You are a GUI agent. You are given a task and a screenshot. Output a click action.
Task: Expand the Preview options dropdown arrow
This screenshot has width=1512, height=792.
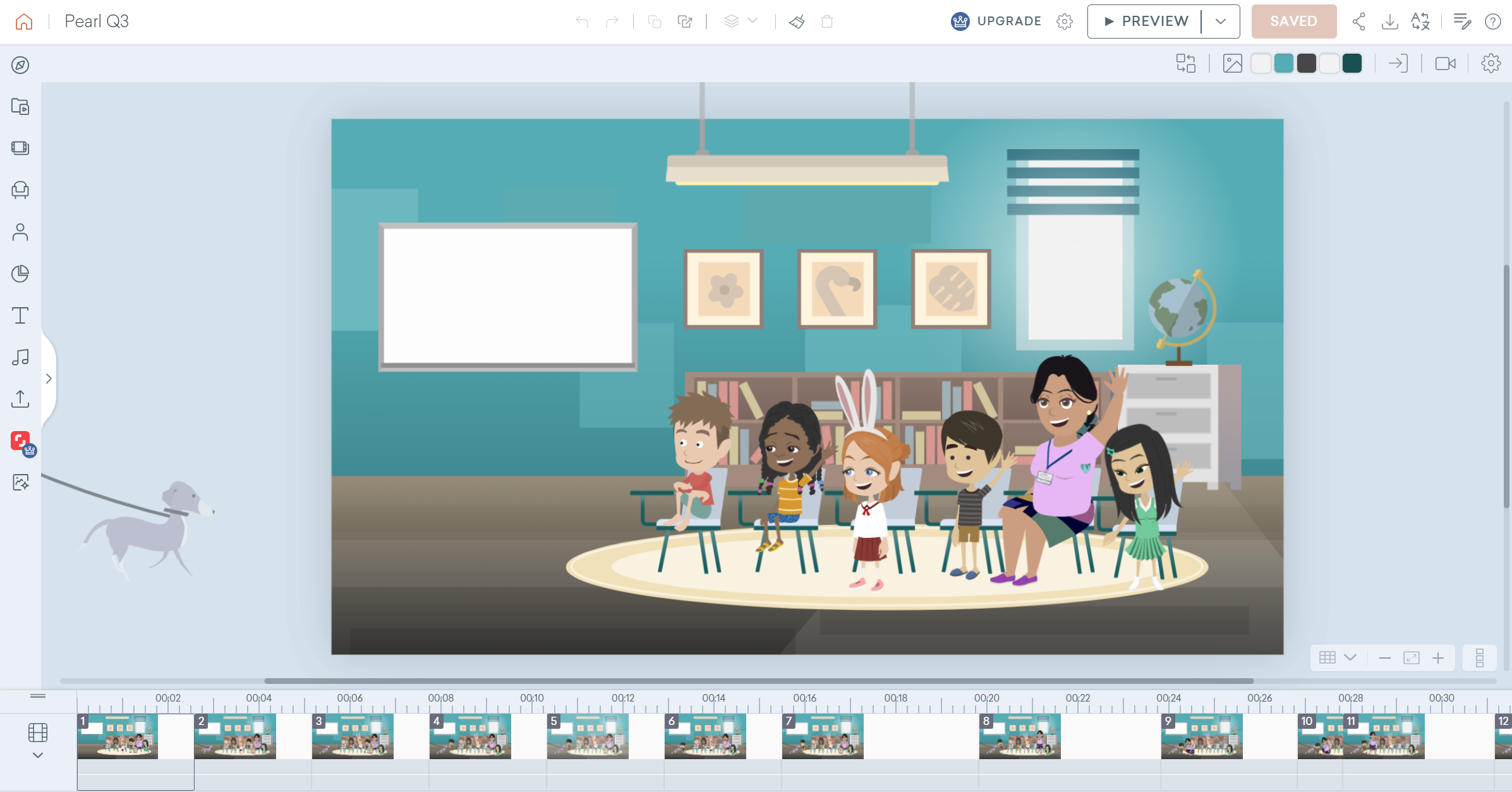1221,21
